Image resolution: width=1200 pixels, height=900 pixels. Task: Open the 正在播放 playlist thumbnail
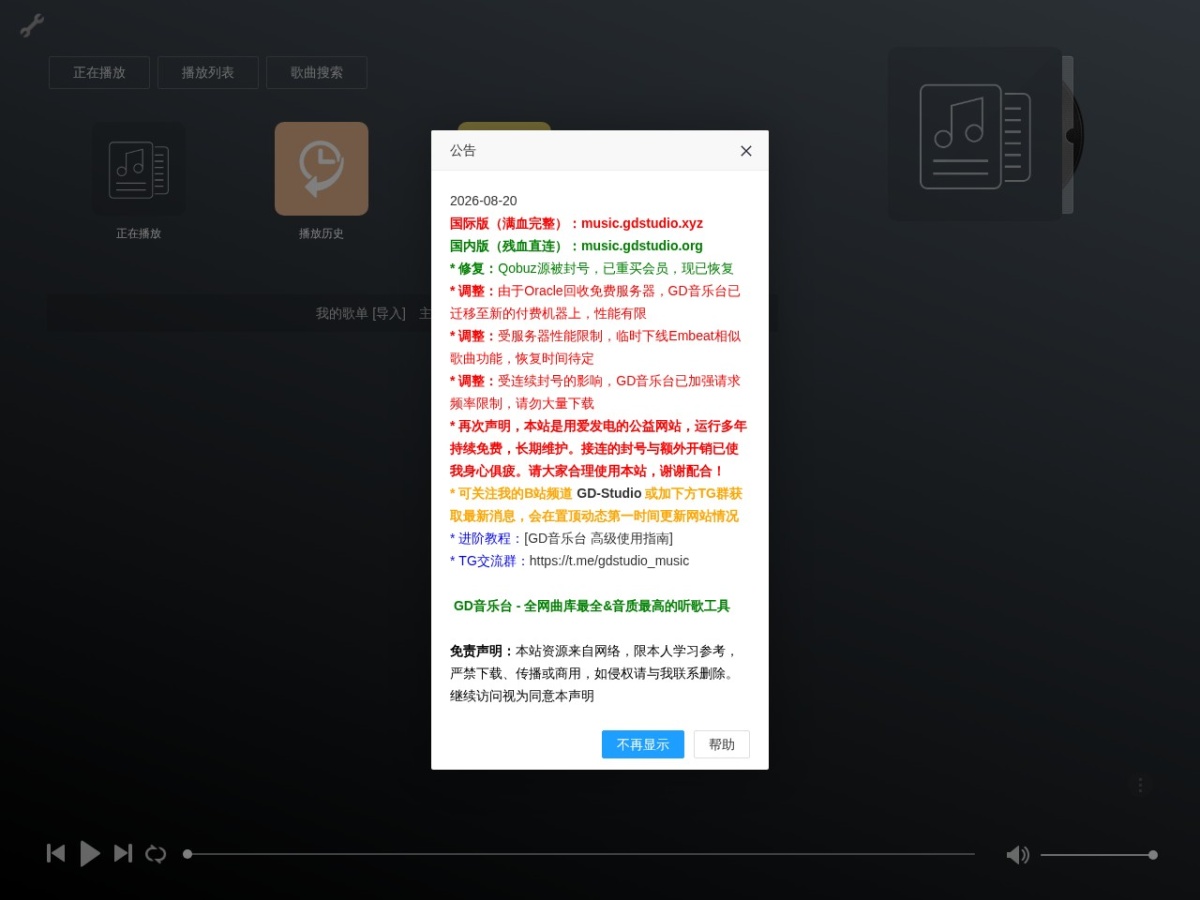138,169
